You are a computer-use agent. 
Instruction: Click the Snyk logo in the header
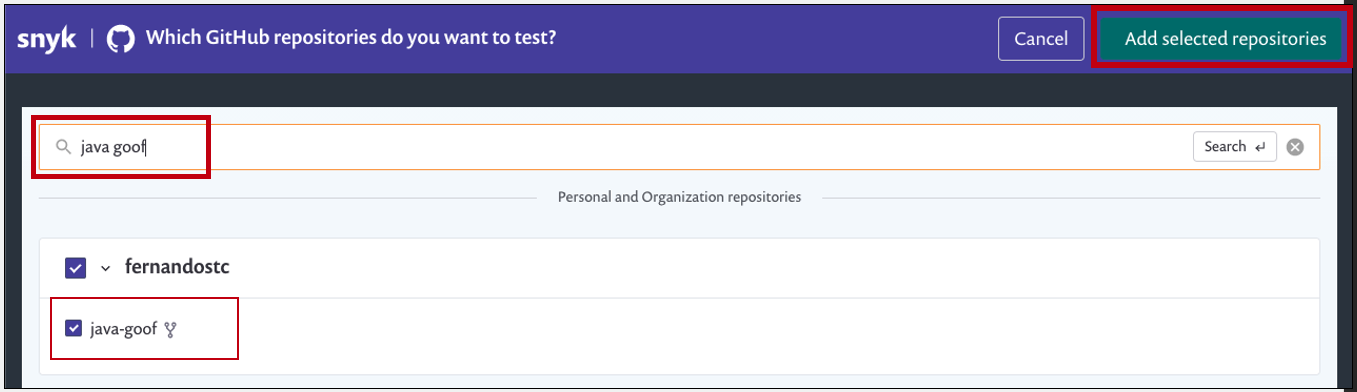tap(47, 39)
